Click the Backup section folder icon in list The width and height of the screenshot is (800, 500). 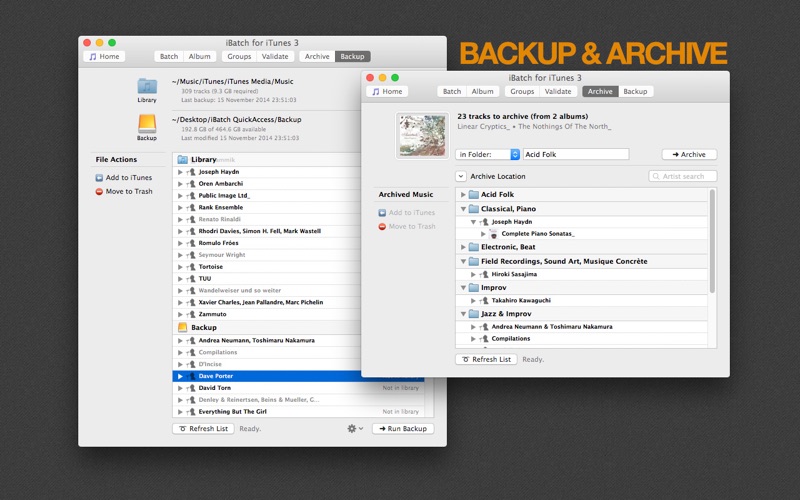point(182,328)
